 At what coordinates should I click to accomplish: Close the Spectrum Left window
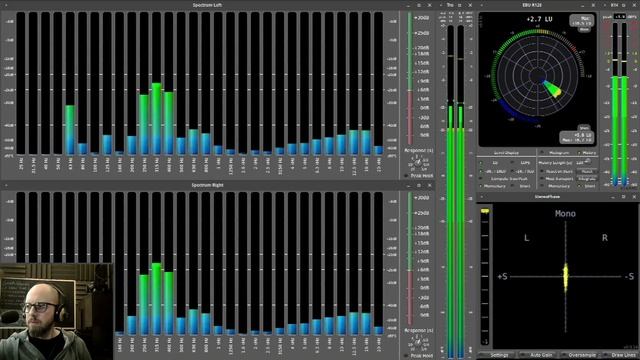tap(429, 5)
